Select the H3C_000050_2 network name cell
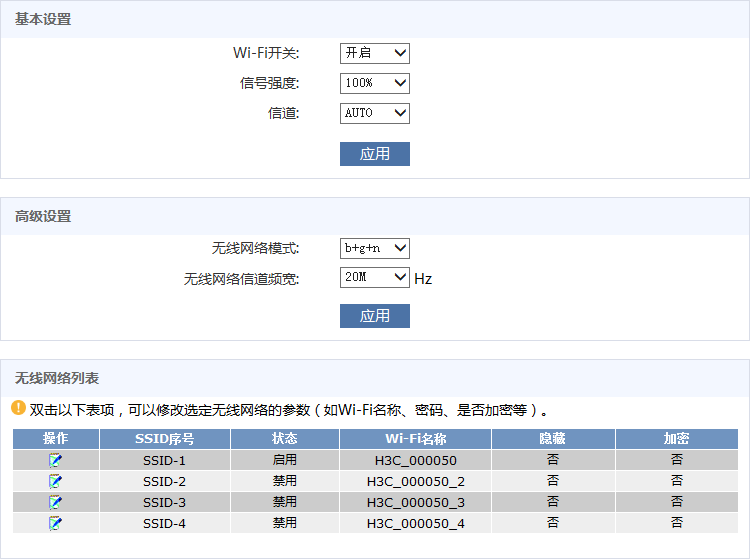 pos(415,481)
